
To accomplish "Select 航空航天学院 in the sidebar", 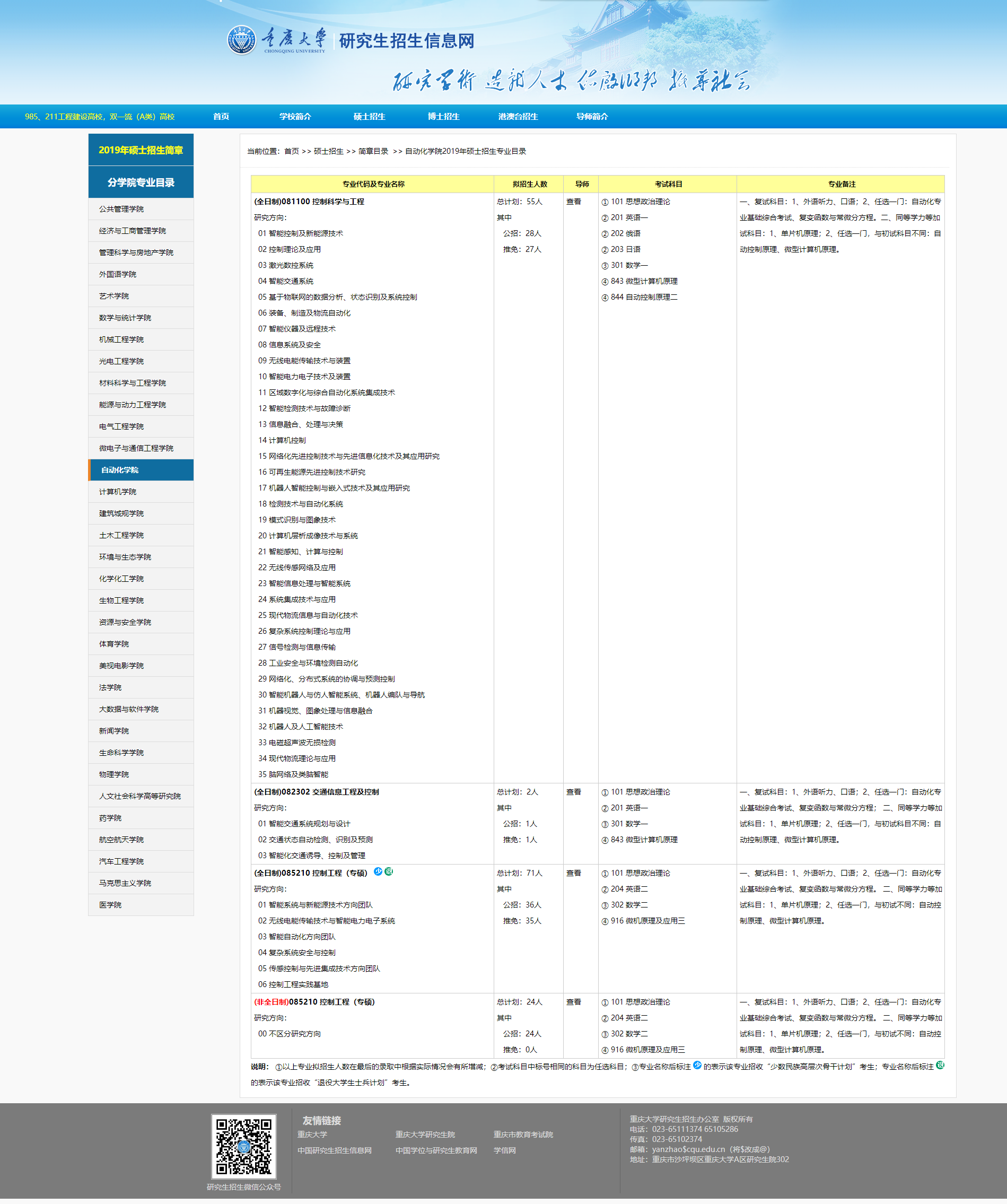I will pos(141,841).
